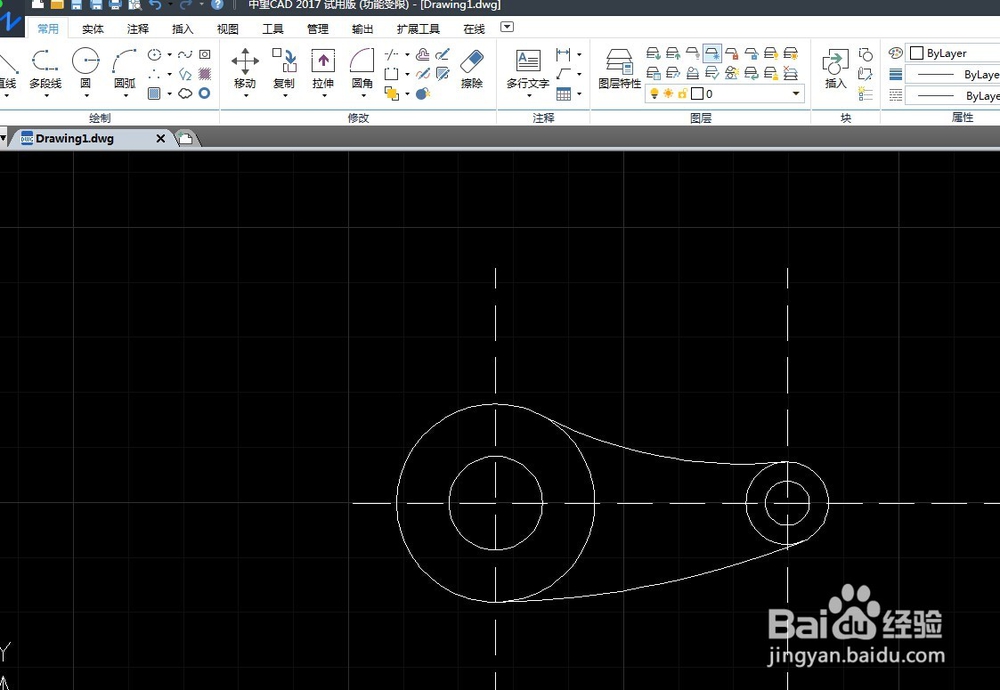Click the layer 0 color swatch
The width and height of the screenshot is (1000, 690).
(698, 94)
